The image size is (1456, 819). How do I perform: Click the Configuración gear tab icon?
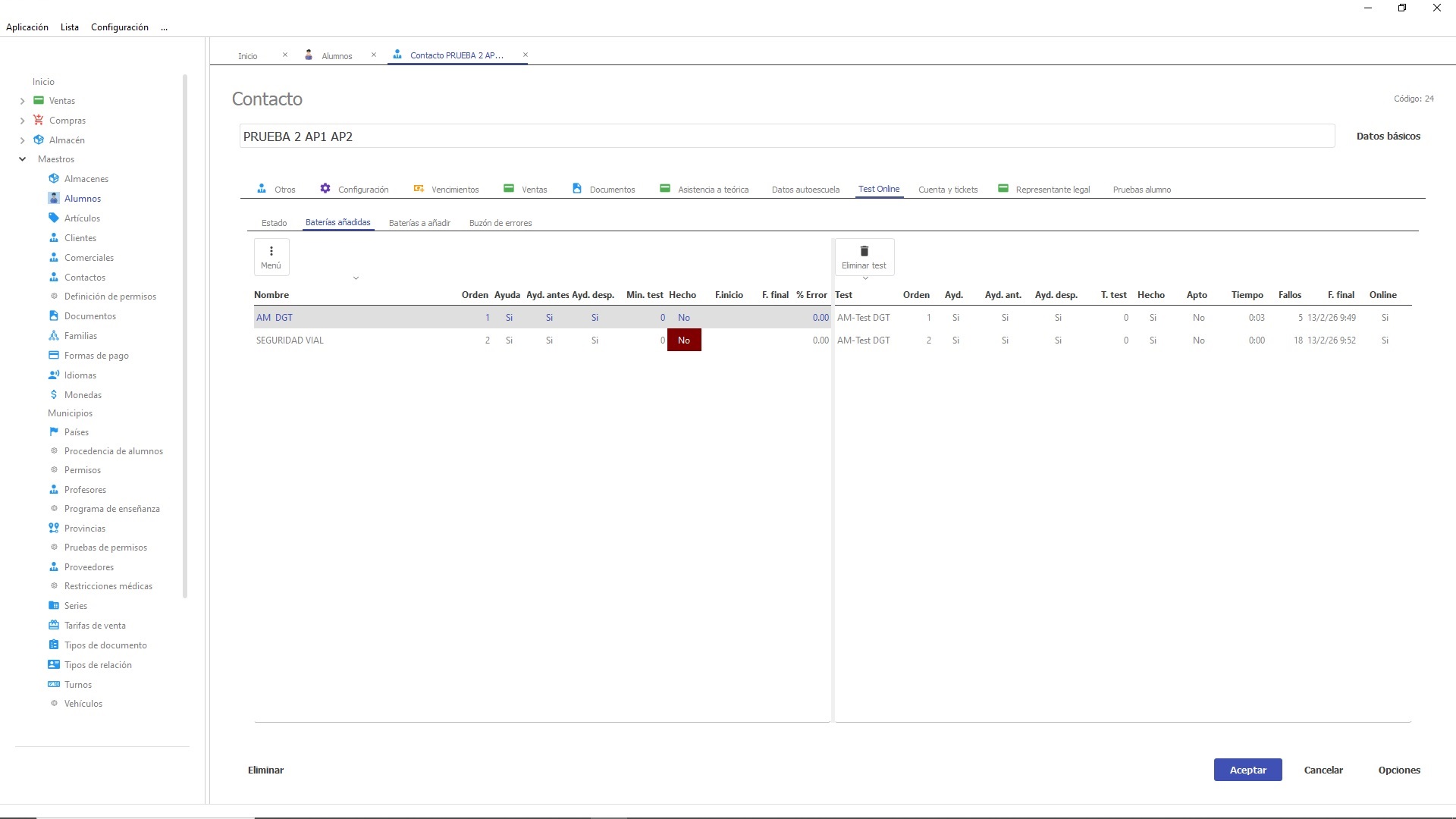[x=325, y=188]
